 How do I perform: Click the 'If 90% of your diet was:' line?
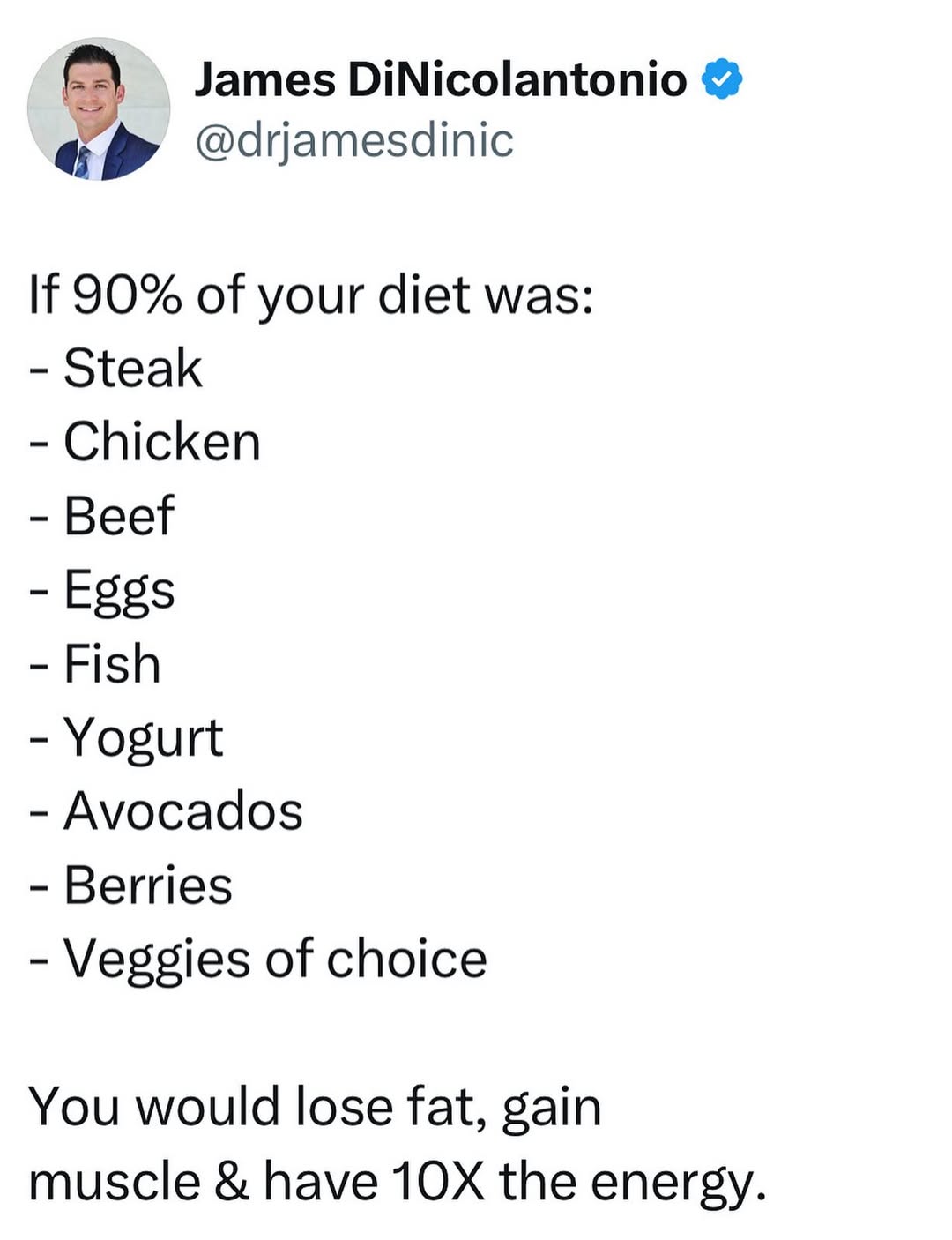311,295
